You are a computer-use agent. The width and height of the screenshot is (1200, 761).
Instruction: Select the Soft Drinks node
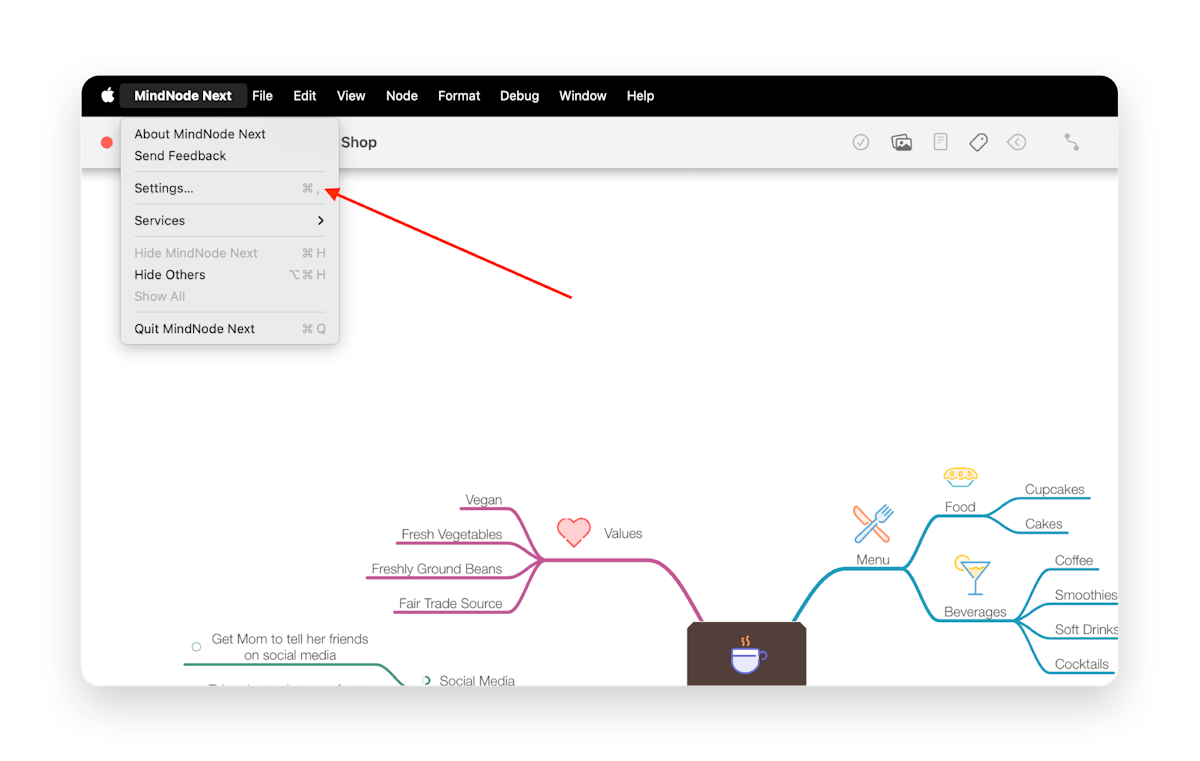tap(1086, 630)
